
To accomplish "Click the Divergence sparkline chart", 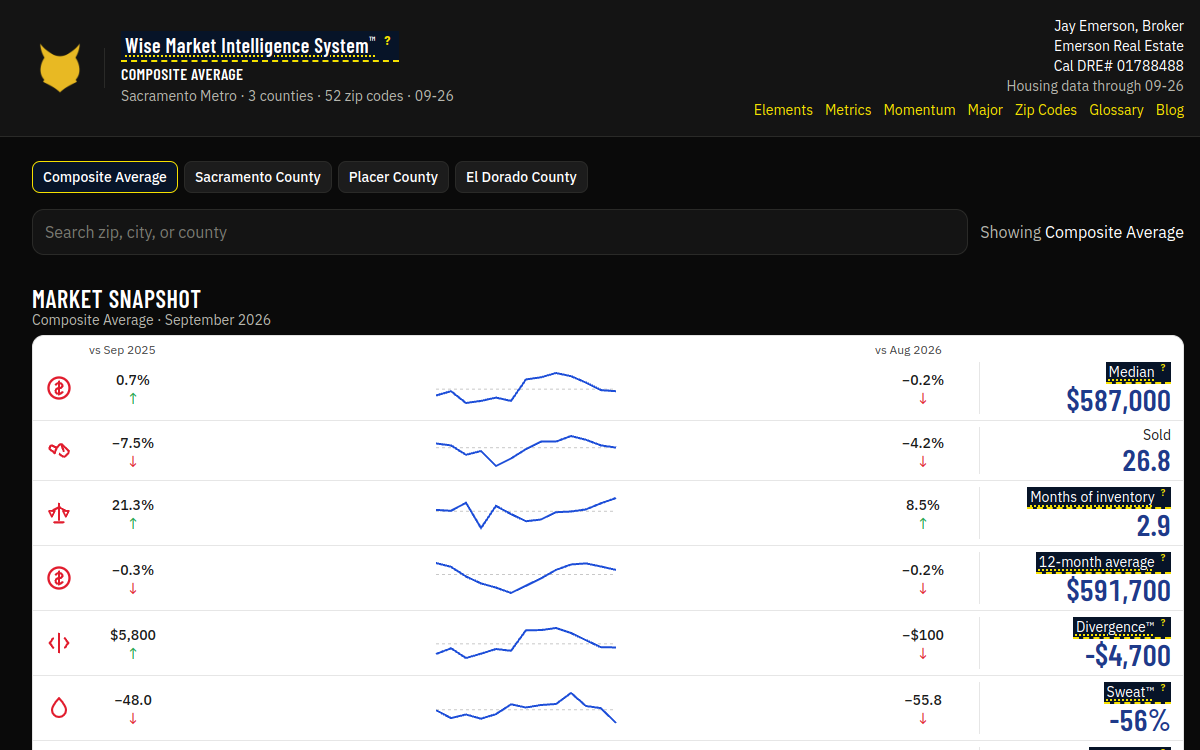I will coord(526,642).
